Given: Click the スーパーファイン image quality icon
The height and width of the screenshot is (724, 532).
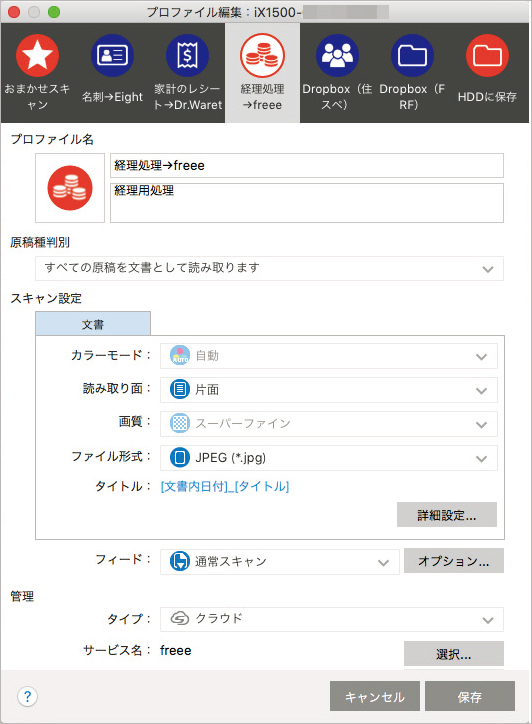Looking at the screenshot, I should pyautogui.click(x=180, y=423).
